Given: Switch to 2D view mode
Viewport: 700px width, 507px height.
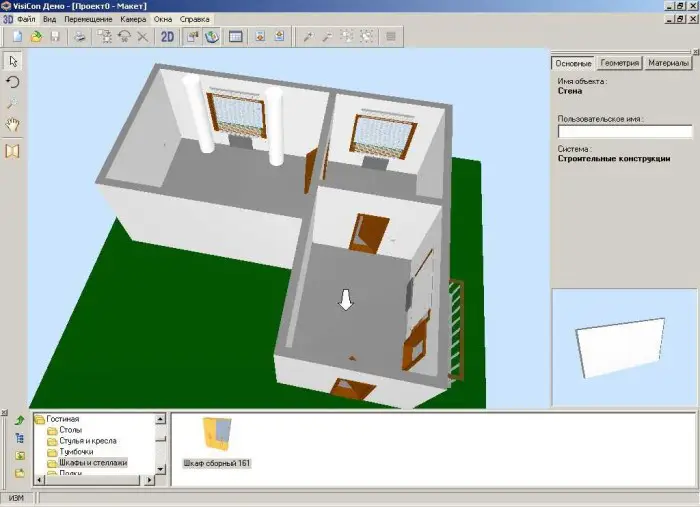Looking at the screenshot, I should coord(167,37).
